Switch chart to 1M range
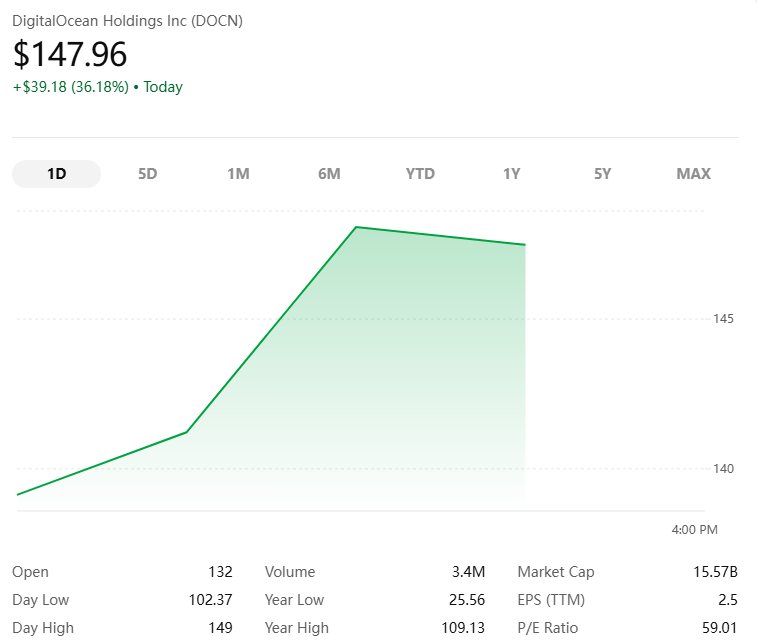This screenshot has height=641, width=757. [238, 174]
